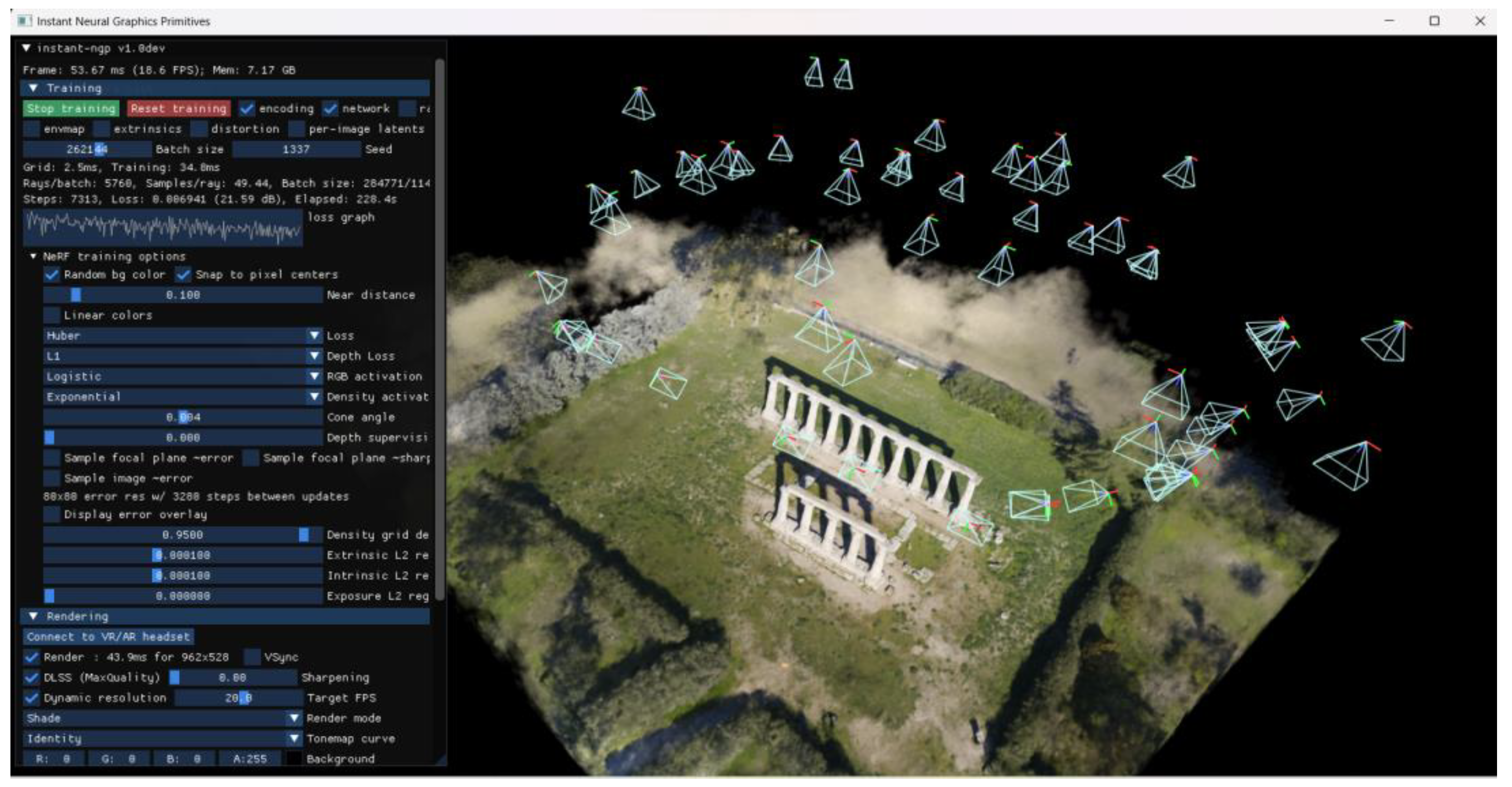Click the Near distance slider
Viewport: 1512px width, 787px height.
(x=183, y=295)
